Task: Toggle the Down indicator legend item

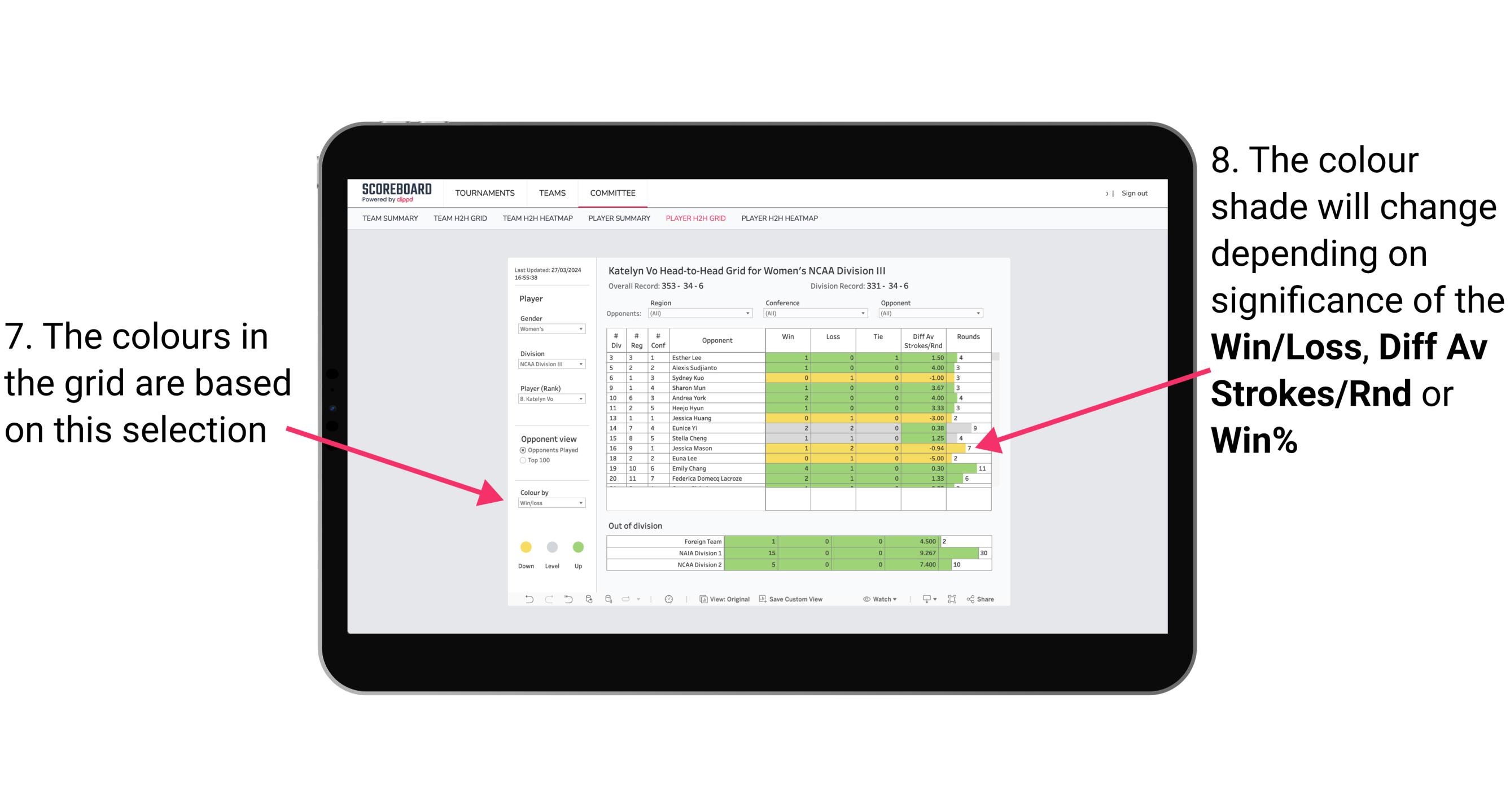Action: pyautogui.click(x=524, y=547)
